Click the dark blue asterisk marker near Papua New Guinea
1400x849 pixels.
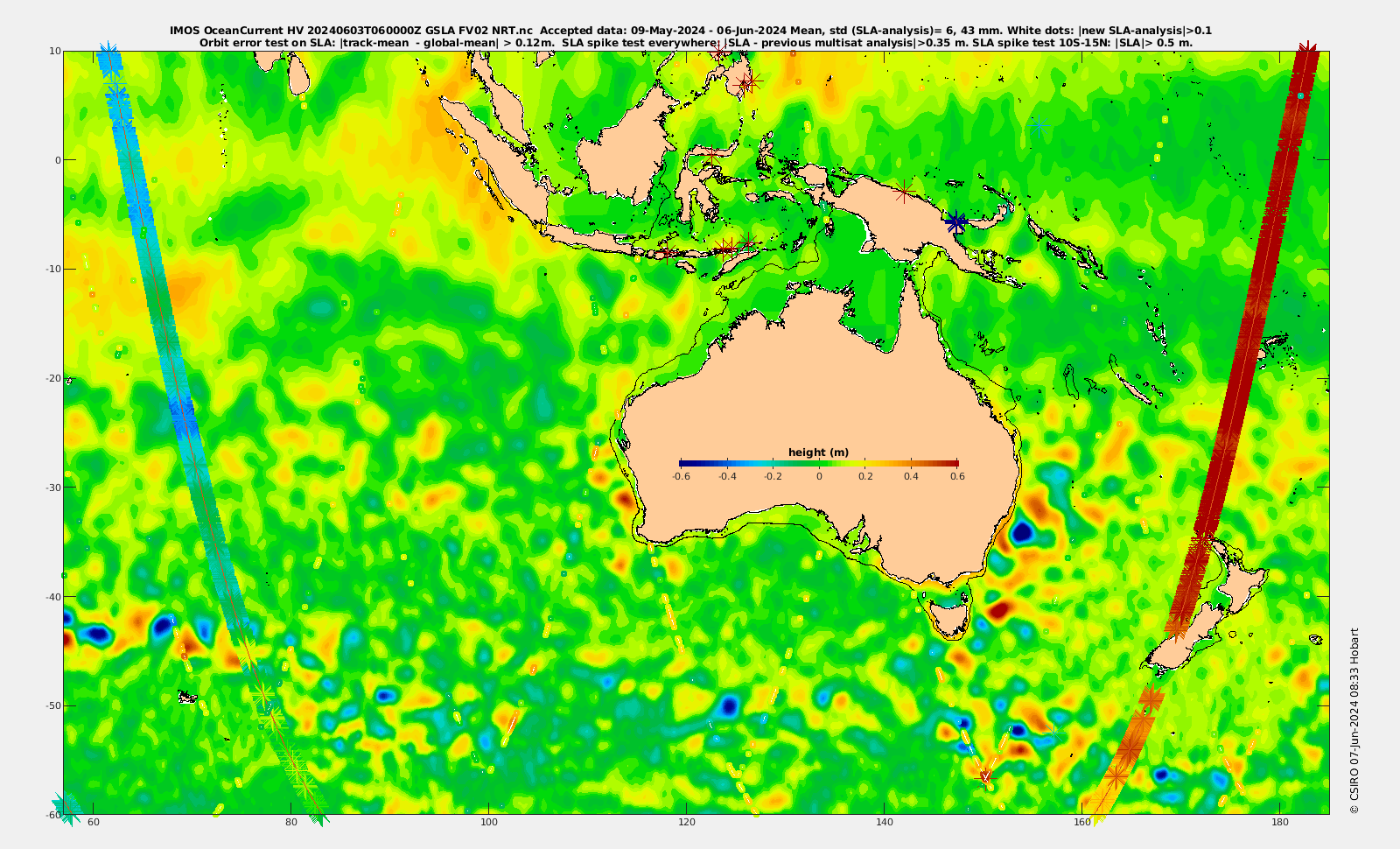click(x=956, y=221)
